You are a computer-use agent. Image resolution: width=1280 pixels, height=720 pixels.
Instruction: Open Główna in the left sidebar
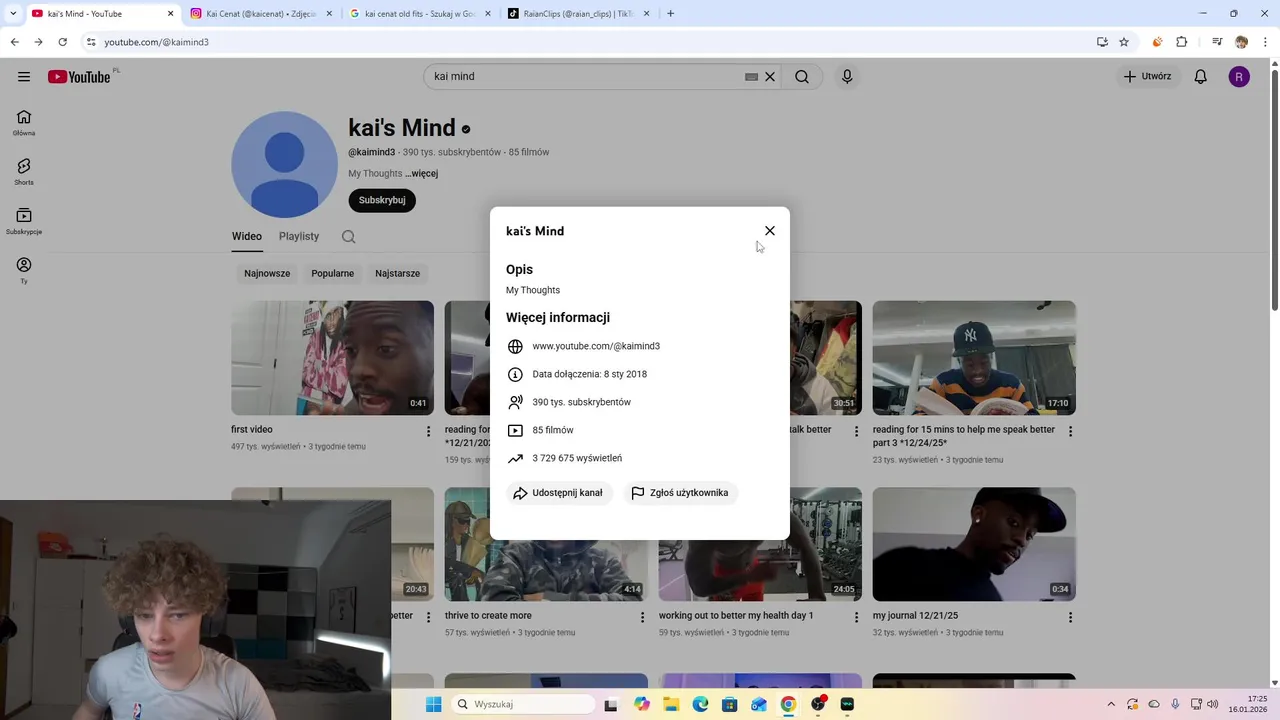point(24,123)
